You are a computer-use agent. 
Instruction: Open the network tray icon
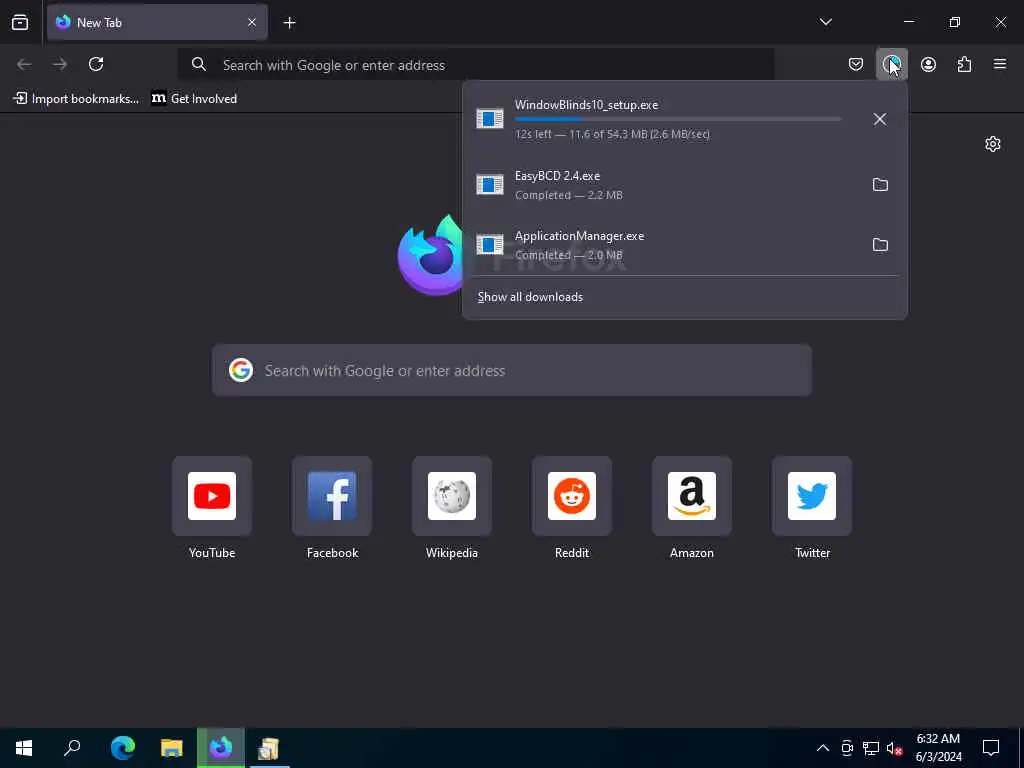pos(871,748)
